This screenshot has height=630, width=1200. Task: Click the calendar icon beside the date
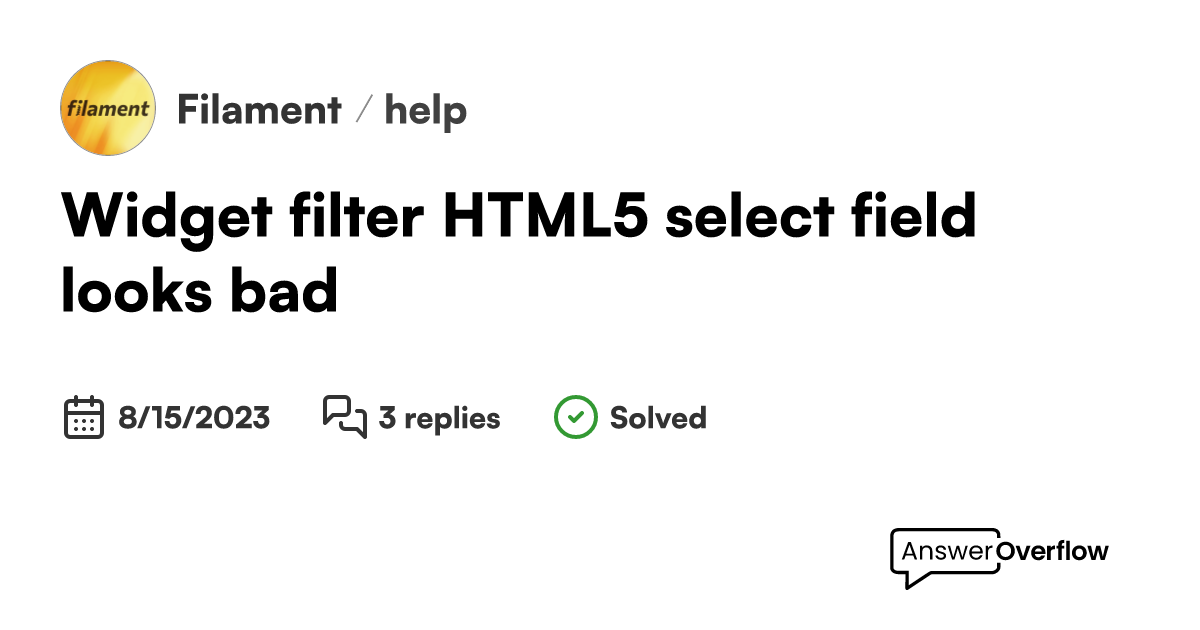(84, 417)
